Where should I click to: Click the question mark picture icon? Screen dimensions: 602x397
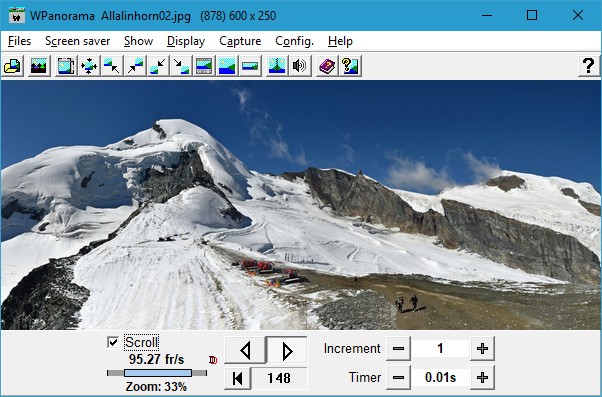[x=350, y=66]
